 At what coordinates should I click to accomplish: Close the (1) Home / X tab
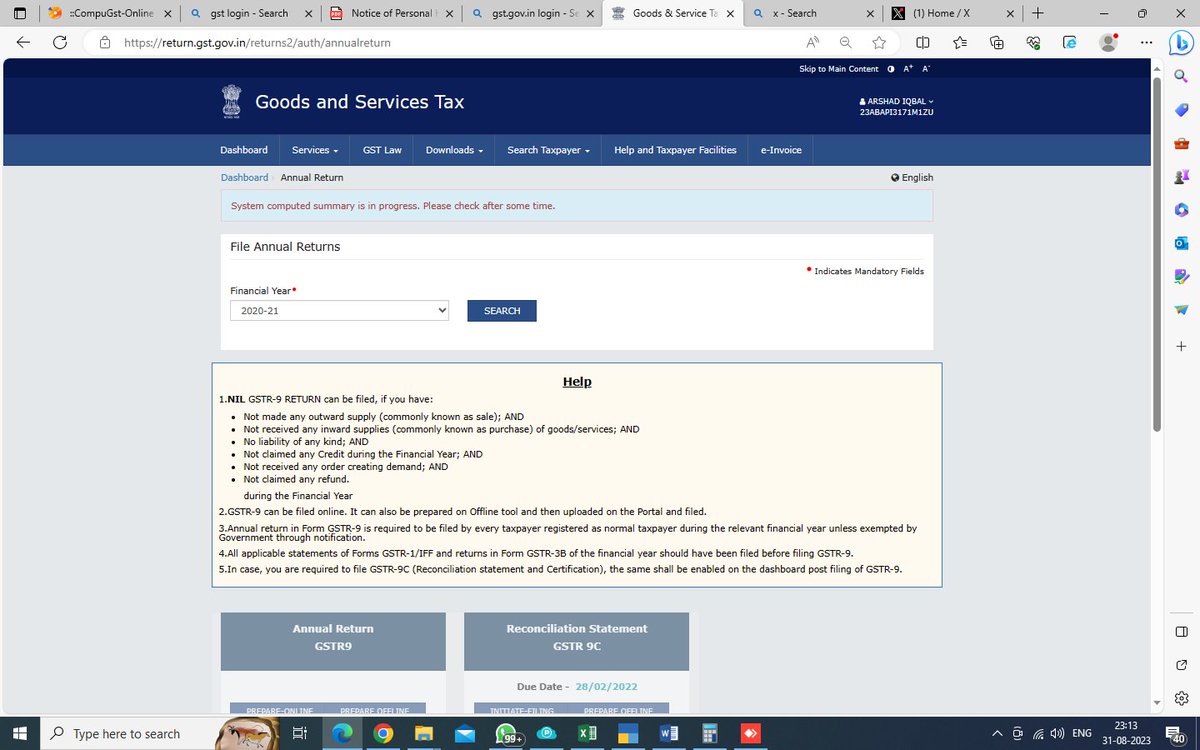click(1011, 13)
